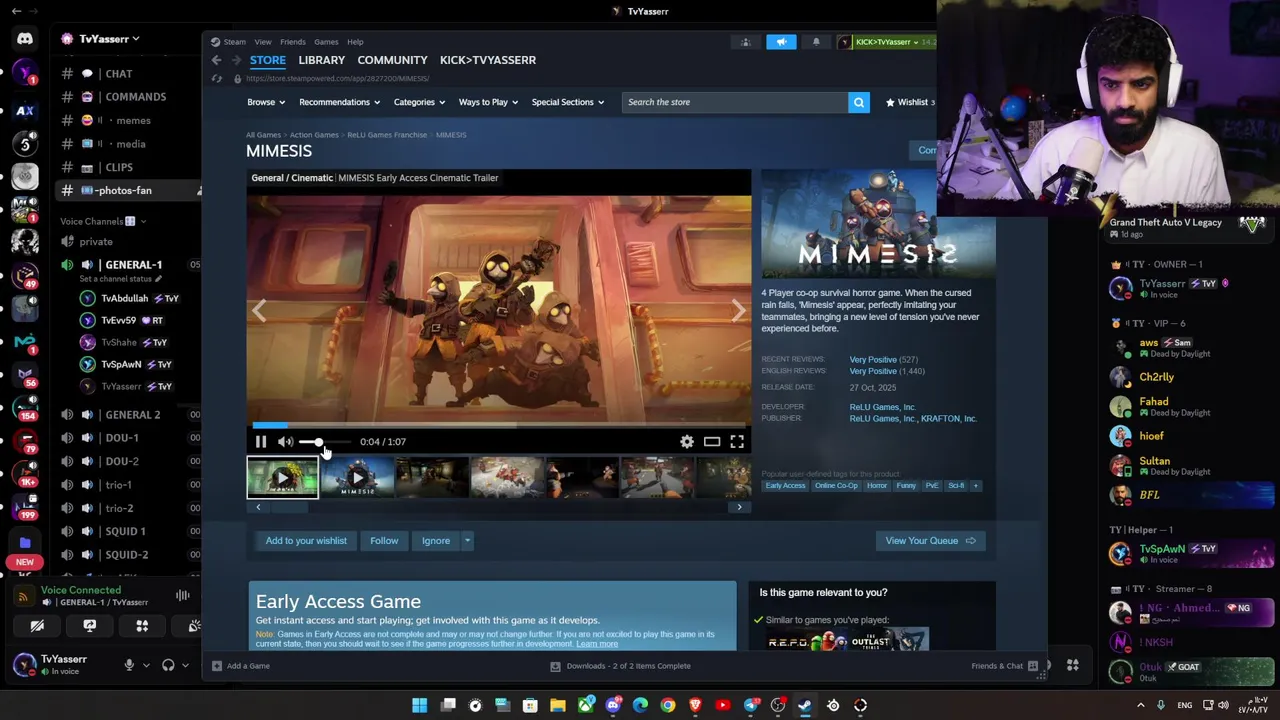Image resolution: width=1280 pixels, height=720 pixels.
Task: Open the Browse dropdown in store nav
Action: [x=266, y=102]
